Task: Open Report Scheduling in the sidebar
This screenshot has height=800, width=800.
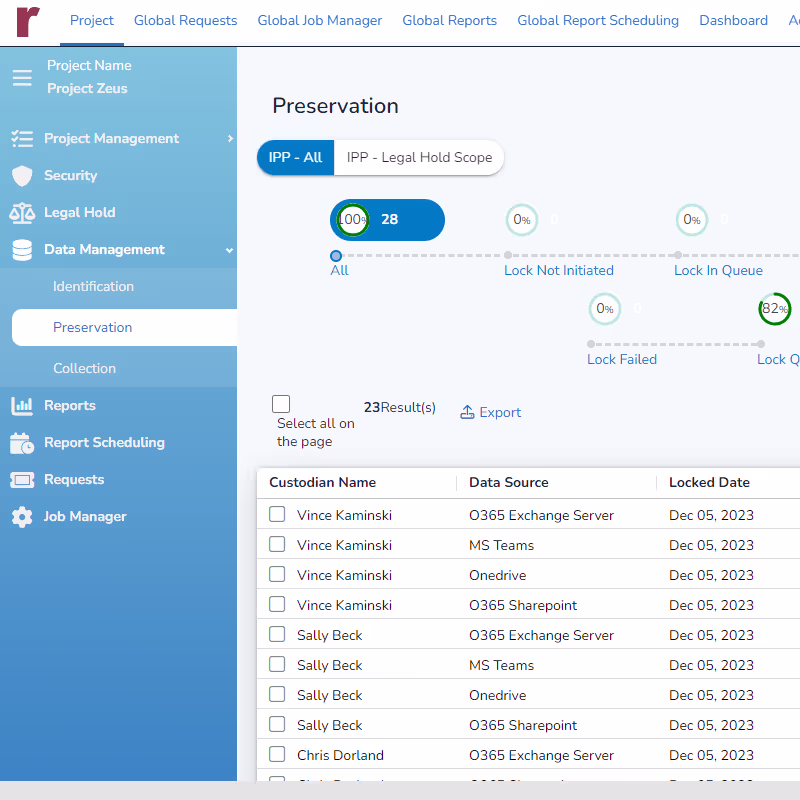Action: click(x=105, y=443)
